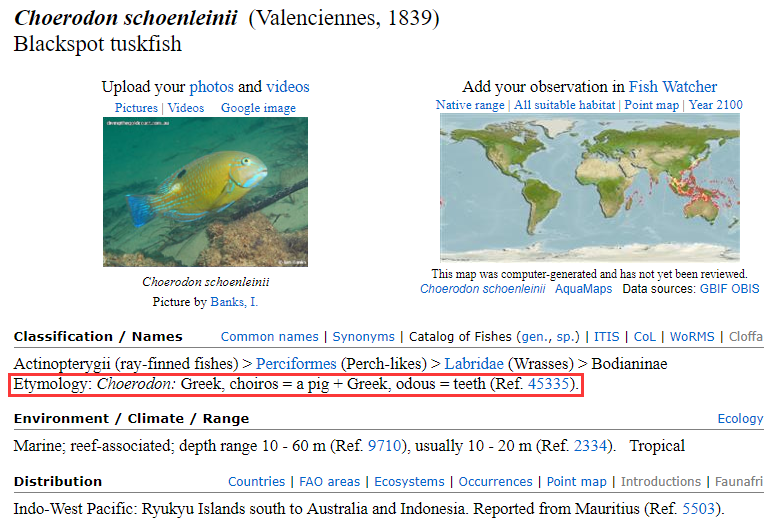
Task: Open the 'videos' upload link
Action: pyautogui.click(x=288, y=87)
